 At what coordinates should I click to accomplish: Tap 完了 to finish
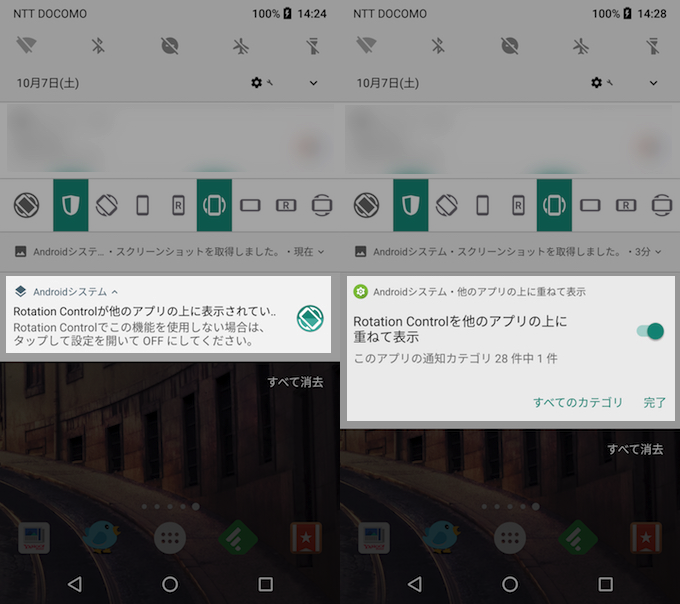[654, 402]
